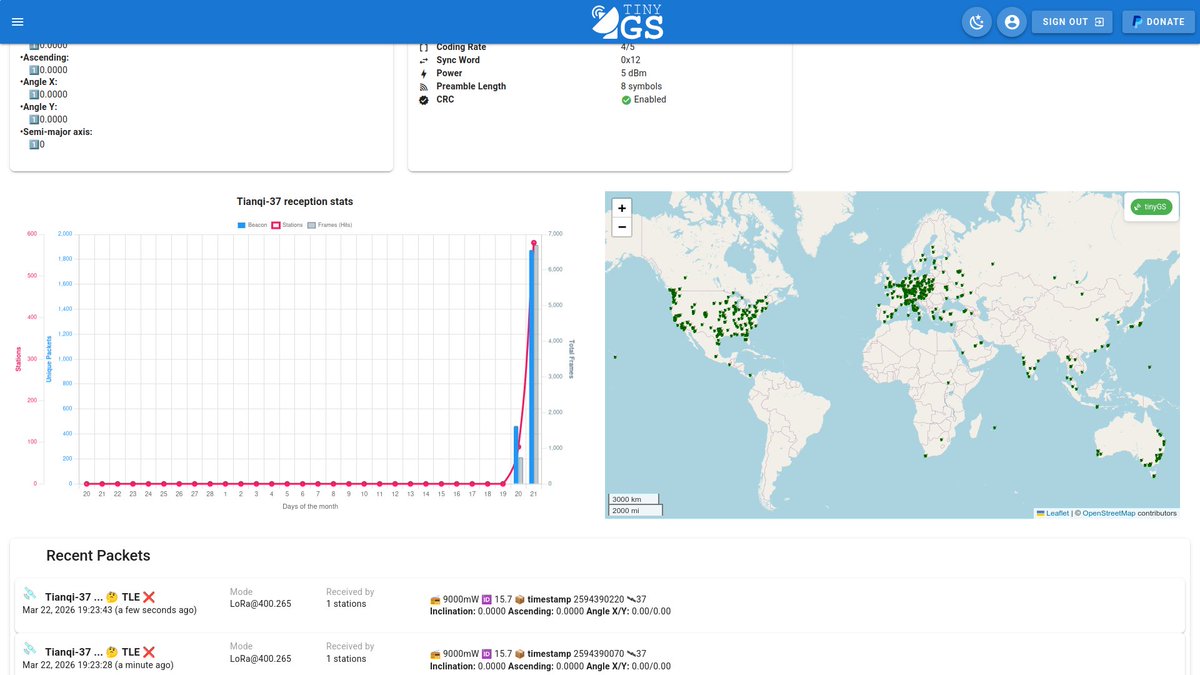Click the DONATE PayPal button

(1158, 21)
